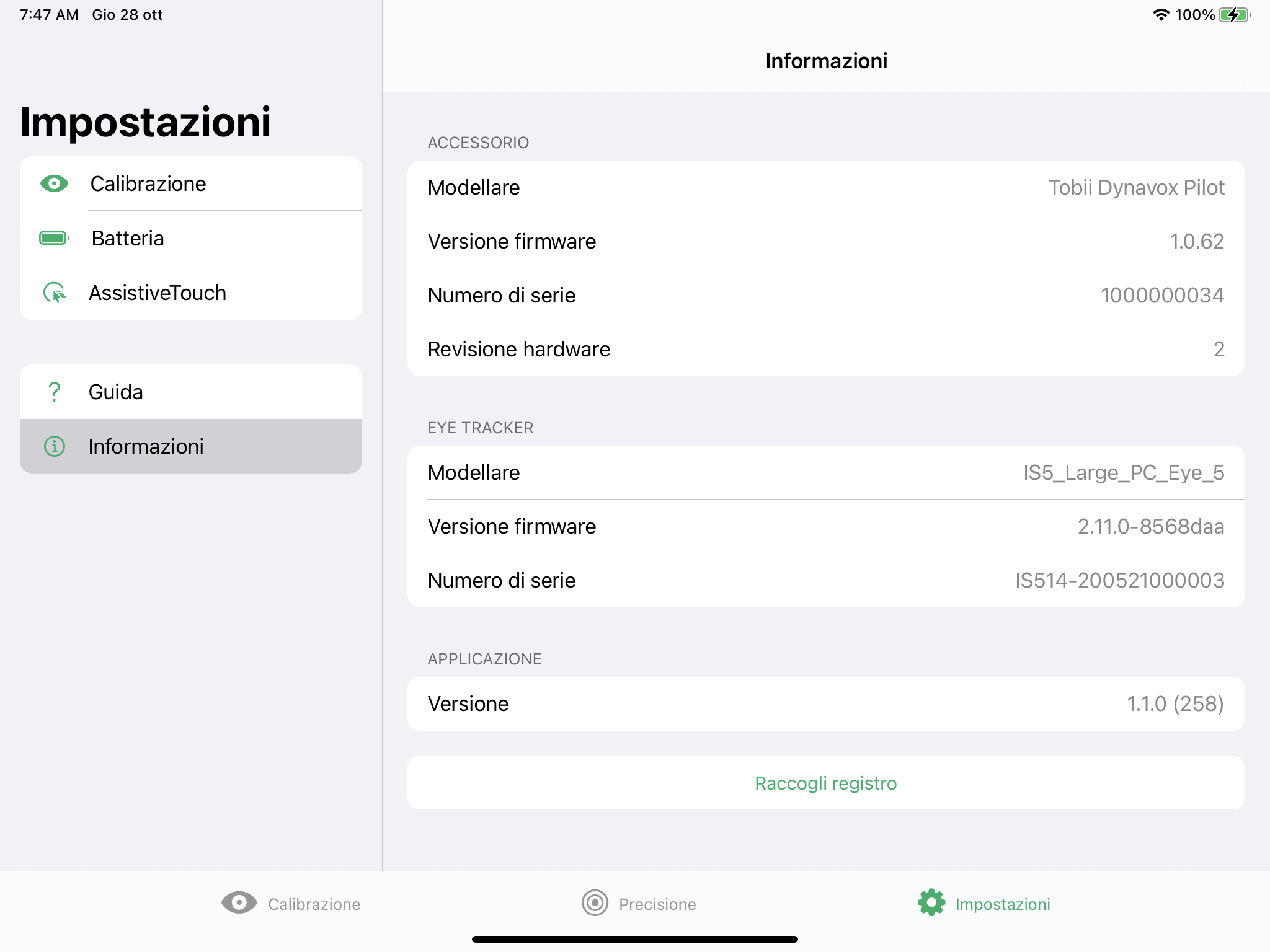Switch to the Precisione tab
Screen dimensions: 1270x952
[x=639, y=904]
